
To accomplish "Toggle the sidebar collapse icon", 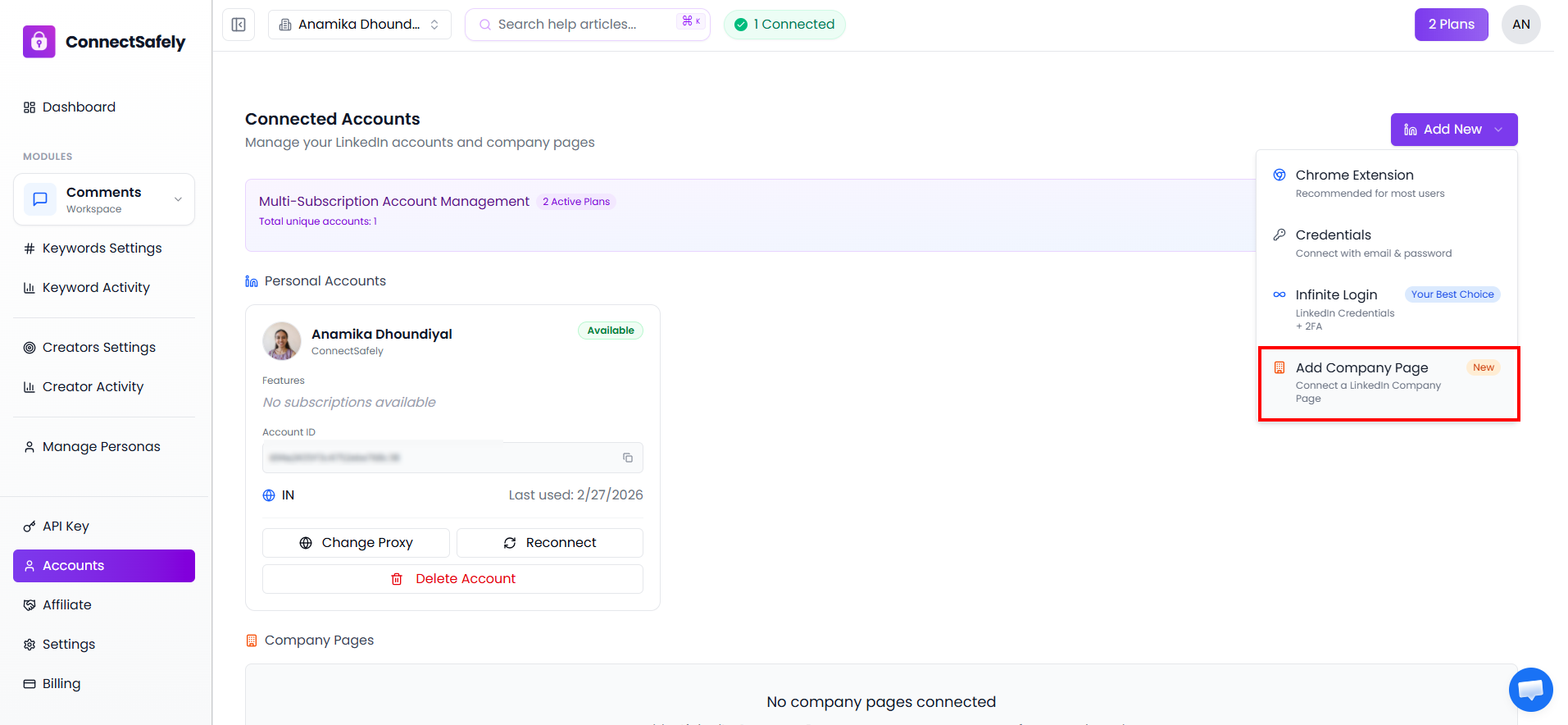I will pyautogui.click(x=239, y=25).
